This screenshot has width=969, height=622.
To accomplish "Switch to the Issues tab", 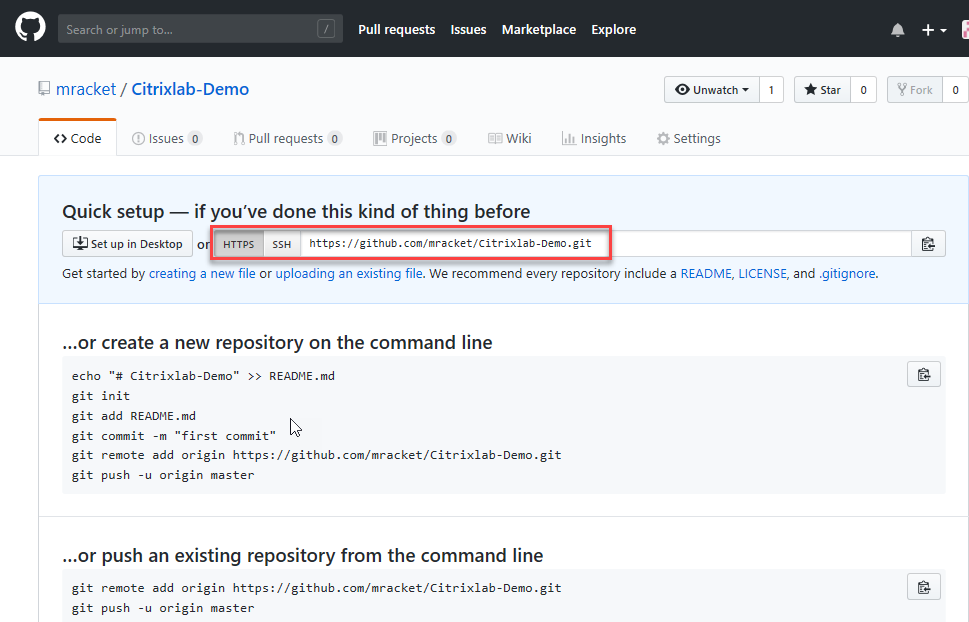I will click(166, 138).
